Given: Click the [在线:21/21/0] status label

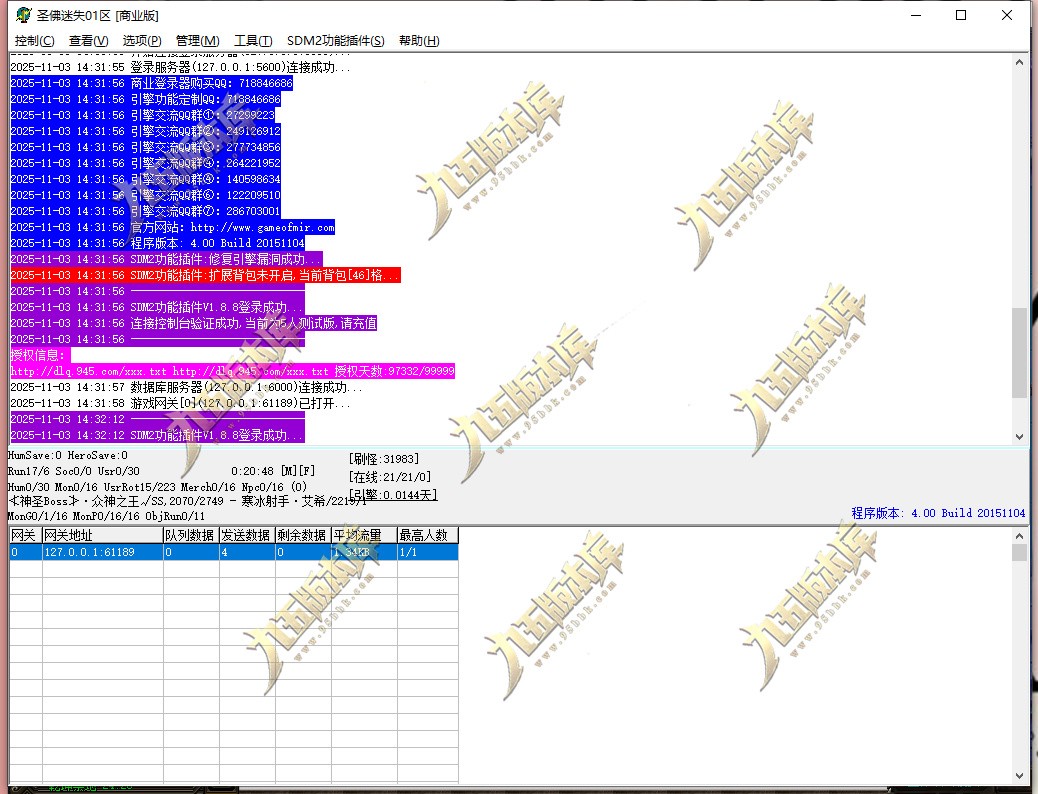Looking at the screenshot, I should tap(390, 477).
